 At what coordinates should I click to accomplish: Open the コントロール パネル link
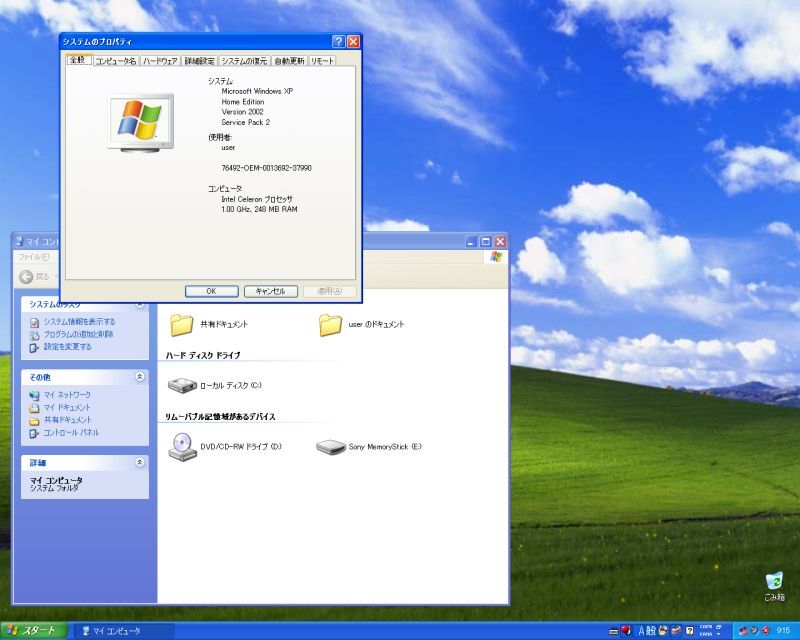click(x=70, y=433)
